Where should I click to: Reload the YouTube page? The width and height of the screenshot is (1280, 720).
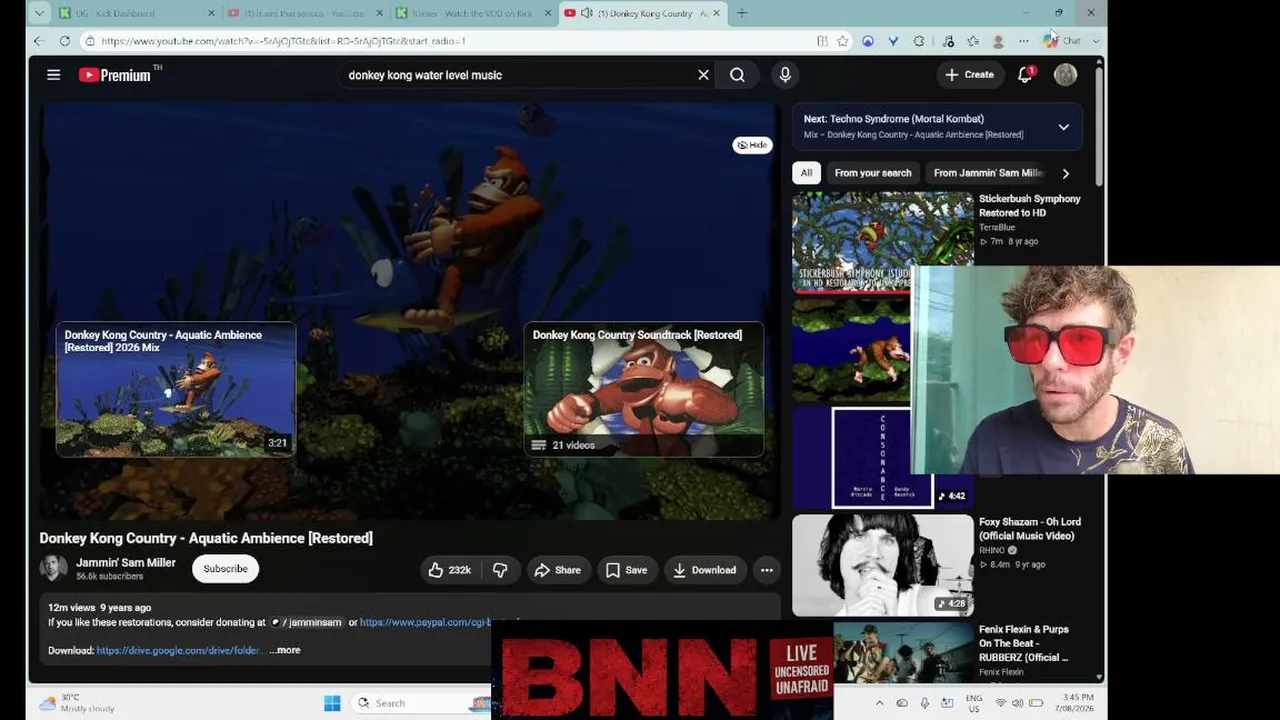pos(65,41)
